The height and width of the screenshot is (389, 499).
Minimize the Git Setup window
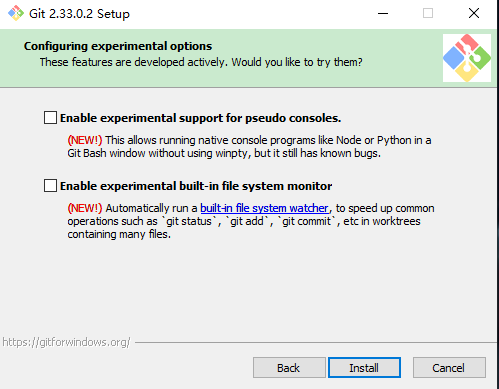click(x=383, y=14)
